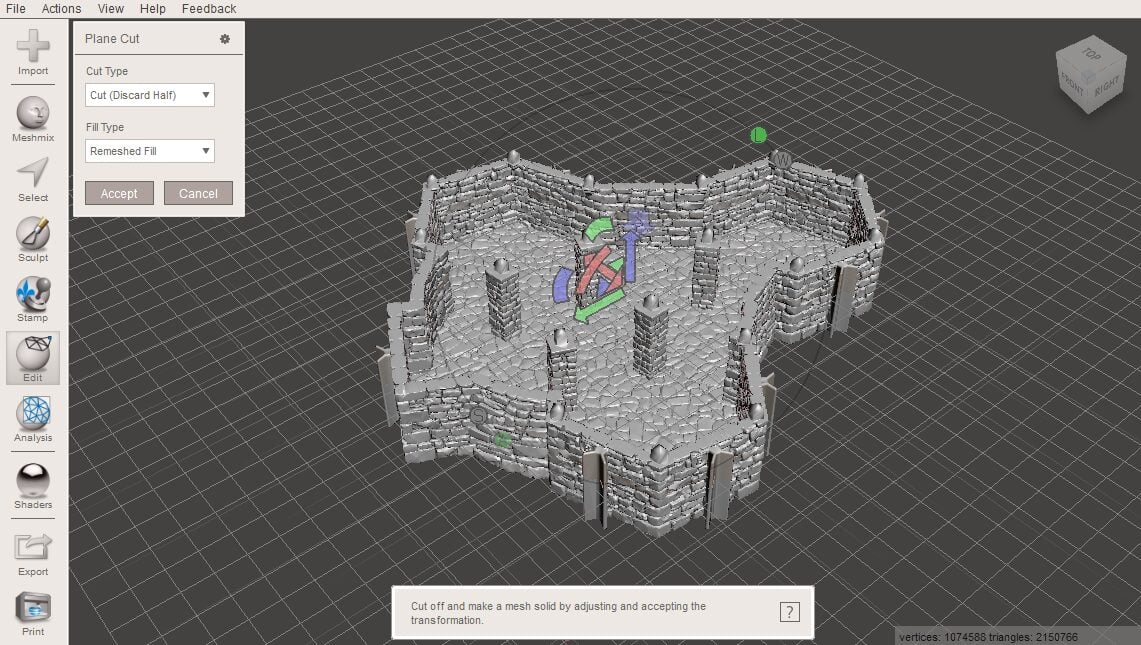Open the Edit tool menu
Viewport: 1141px width, 645px height.
33,358
